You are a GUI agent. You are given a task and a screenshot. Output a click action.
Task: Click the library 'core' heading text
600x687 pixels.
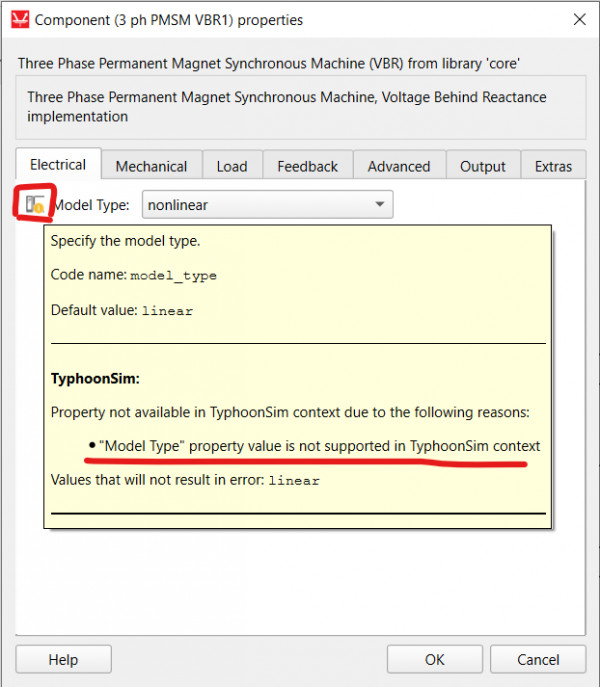[x=269, y=64]
